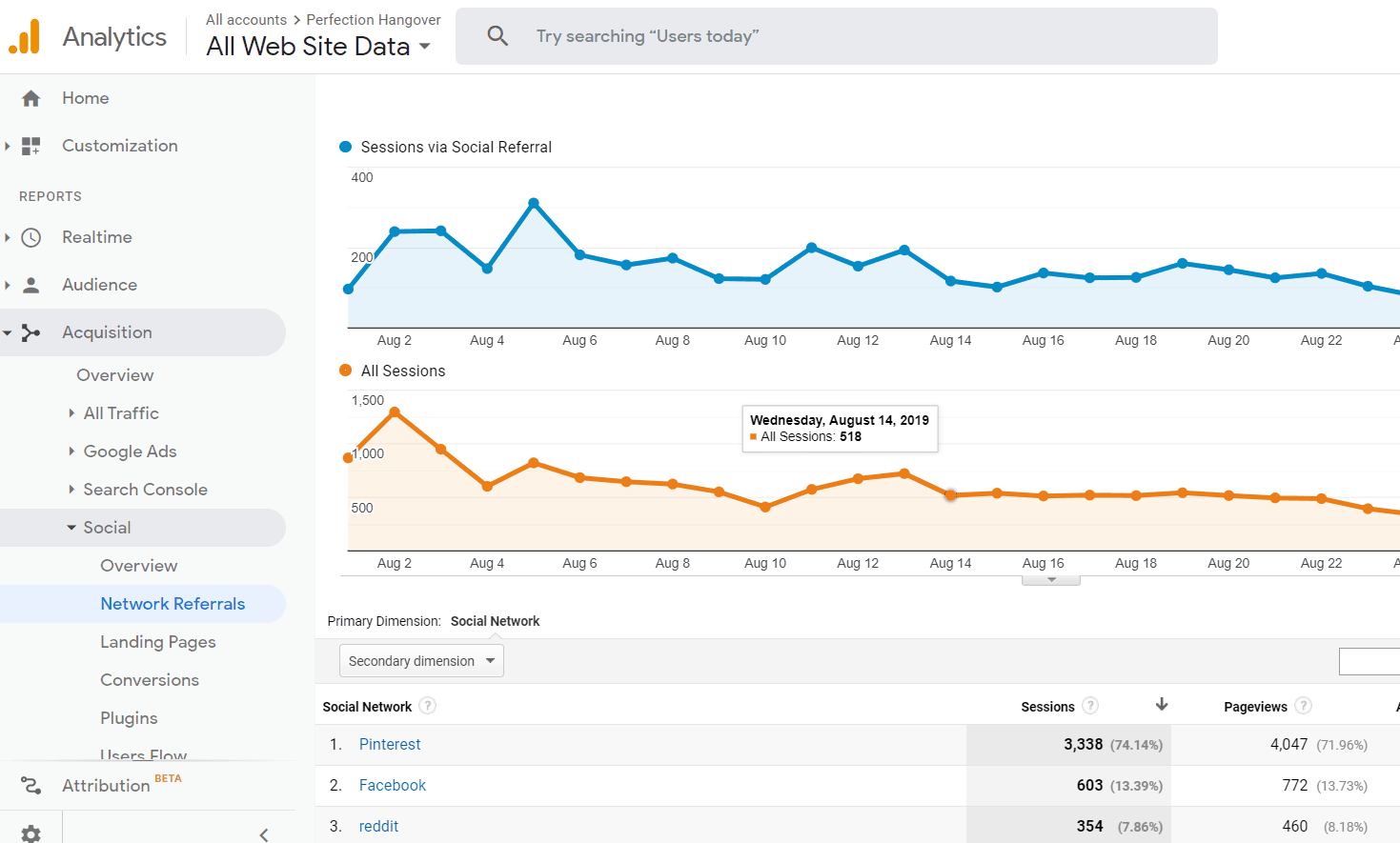
Task: Click the Customization dashboard icon
Action: [31, 146]
